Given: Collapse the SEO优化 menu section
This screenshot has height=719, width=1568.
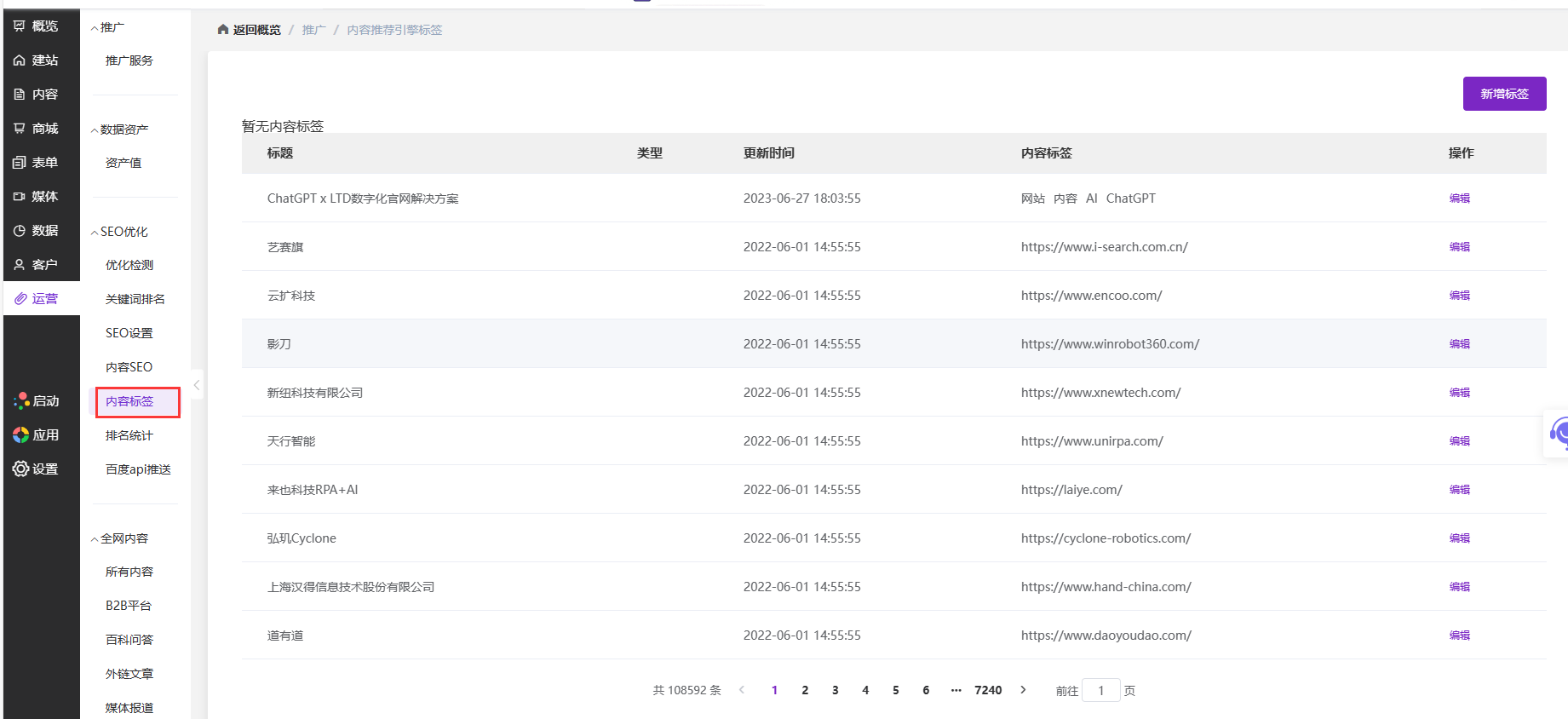Looking at the screenshot, I should 95,233.
